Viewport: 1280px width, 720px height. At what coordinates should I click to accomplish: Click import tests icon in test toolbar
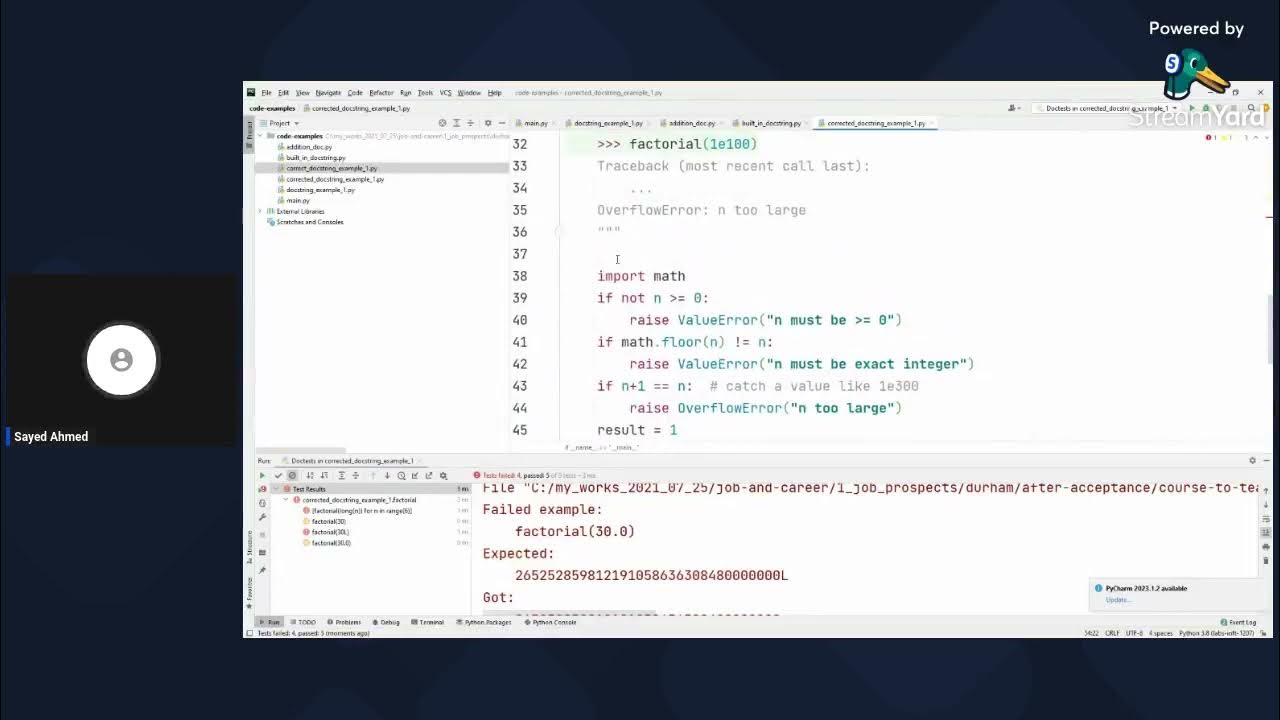(x=415, y=476)
